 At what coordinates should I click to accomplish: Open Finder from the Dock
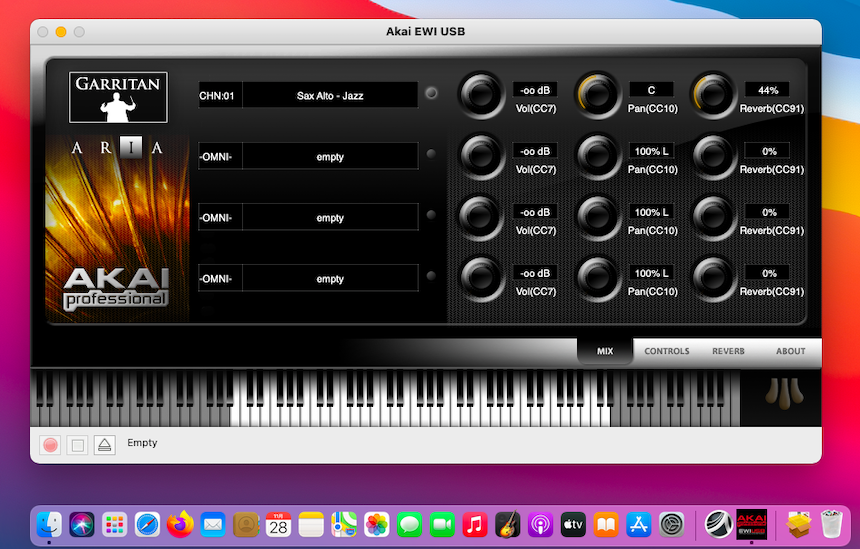coord(49,524)
